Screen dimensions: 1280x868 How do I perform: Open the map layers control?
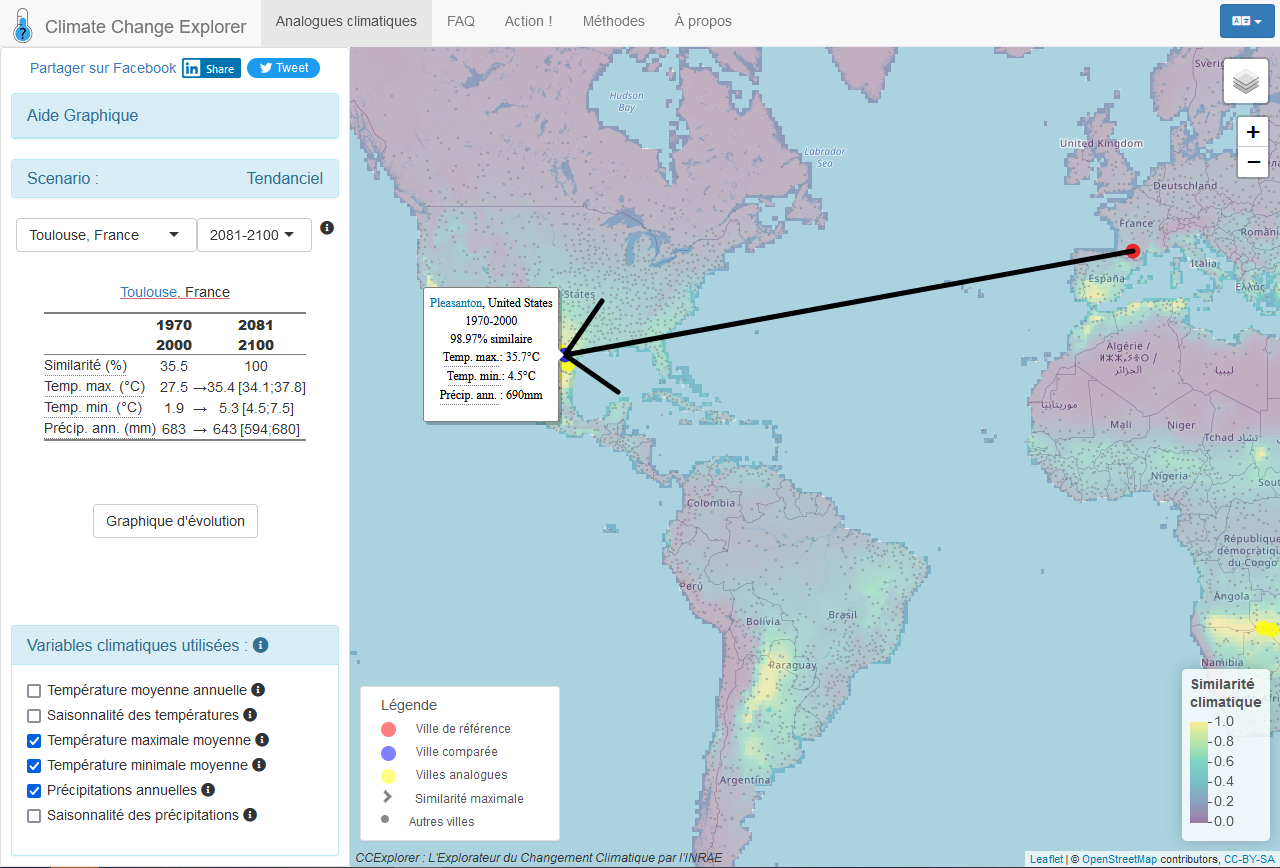[x=1246, y=82]
